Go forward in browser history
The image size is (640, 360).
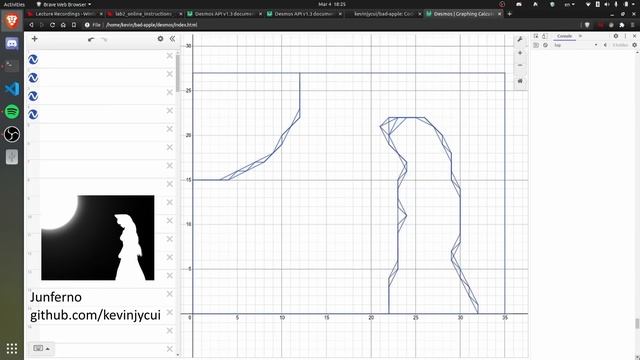[x=42, y=25]
